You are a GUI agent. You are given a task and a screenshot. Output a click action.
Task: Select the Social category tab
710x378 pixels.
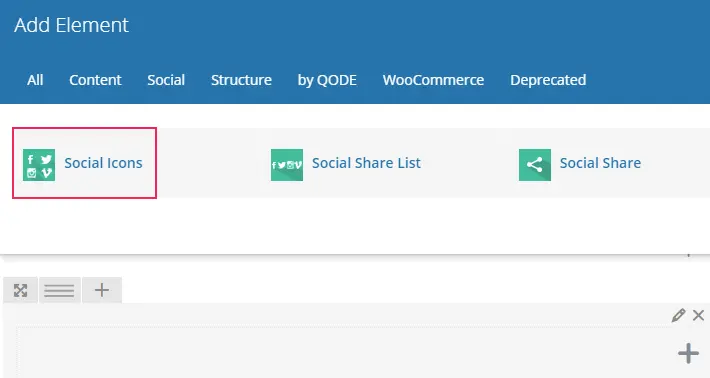[166, 80]
